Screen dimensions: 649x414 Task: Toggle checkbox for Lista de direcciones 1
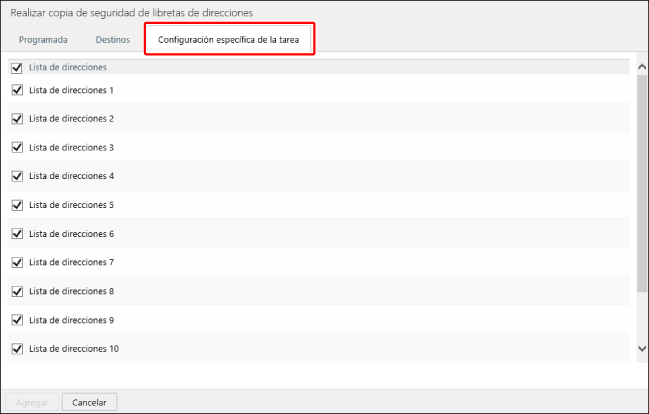(17, 90)
